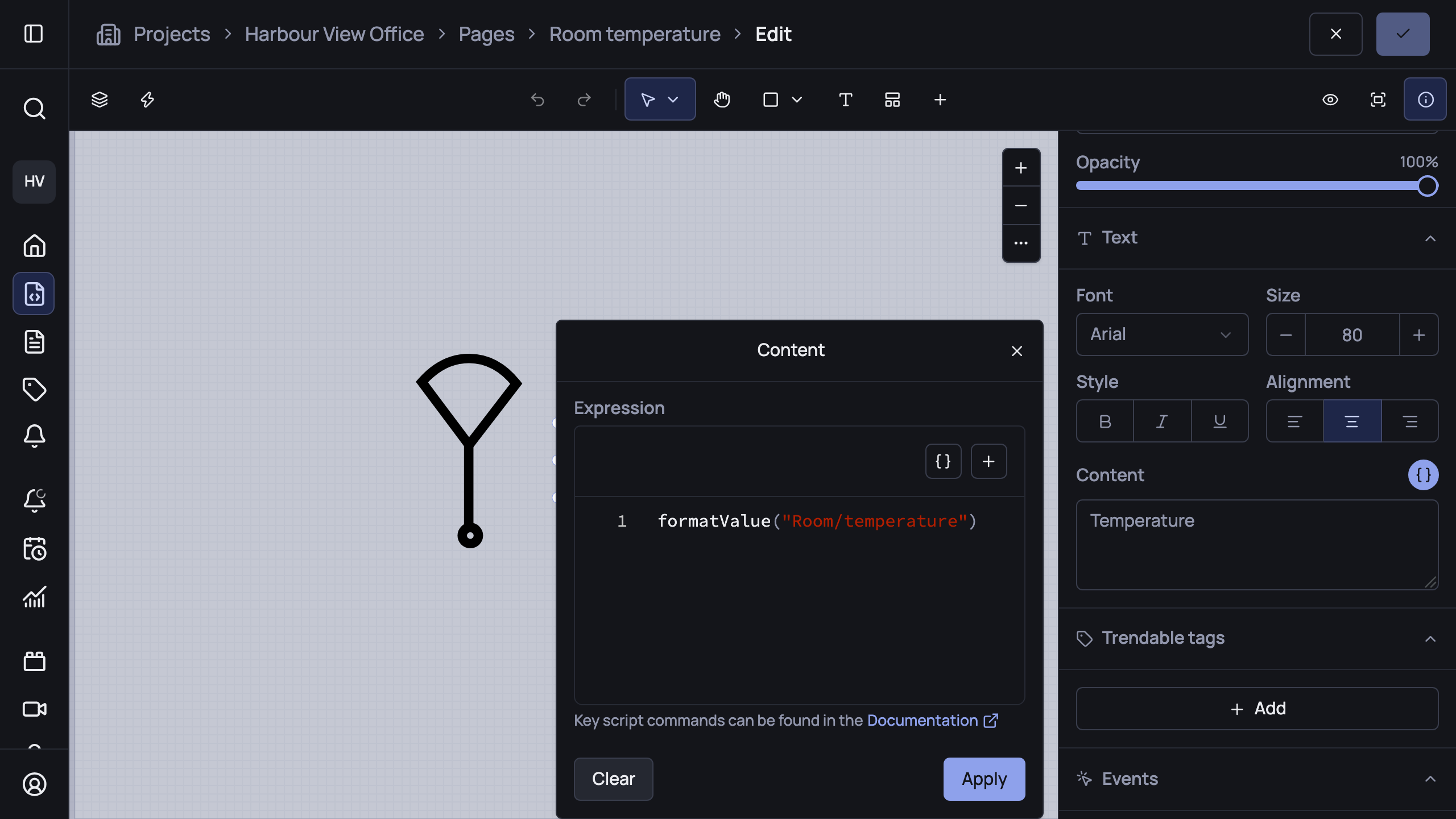This screenshot has width=1456, height=819.
Task: Toggle italic text style
Action: click(x=1162, y=421)
